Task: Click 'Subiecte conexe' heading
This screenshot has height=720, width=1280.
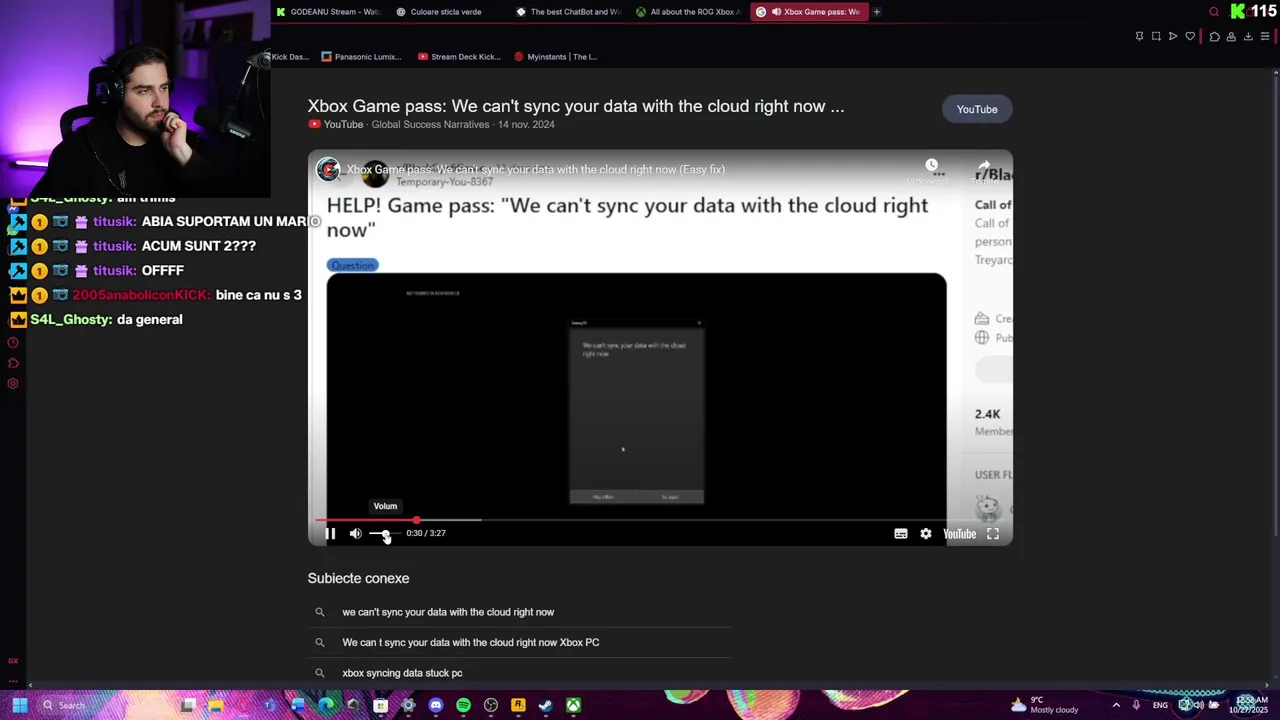Action: [x=358, y=578]
